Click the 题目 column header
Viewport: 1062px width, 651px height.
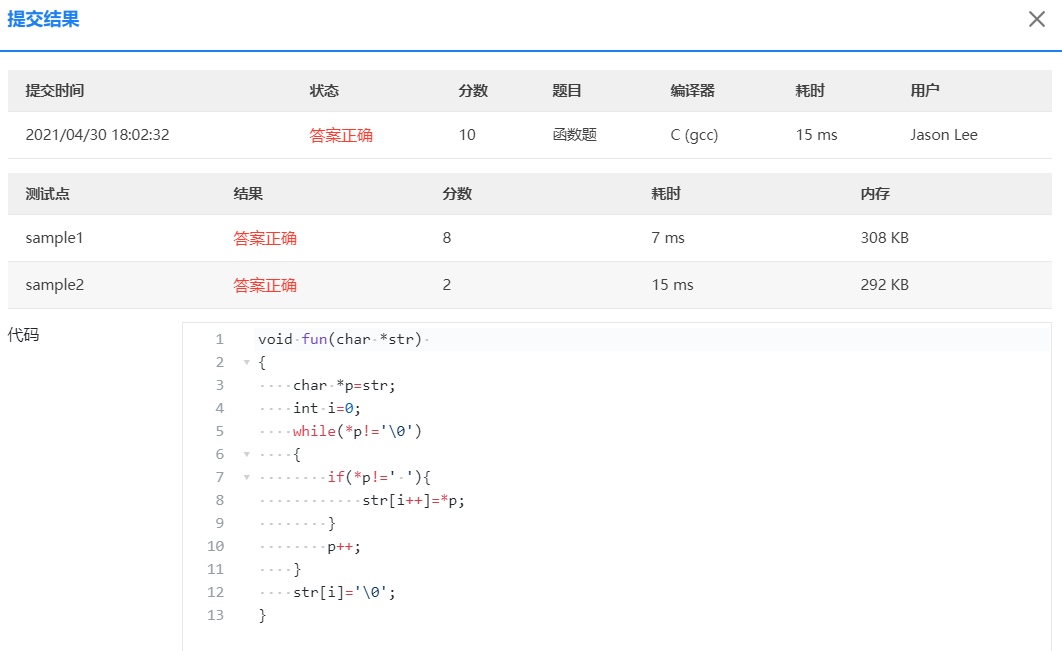click(x=567, y=91)
